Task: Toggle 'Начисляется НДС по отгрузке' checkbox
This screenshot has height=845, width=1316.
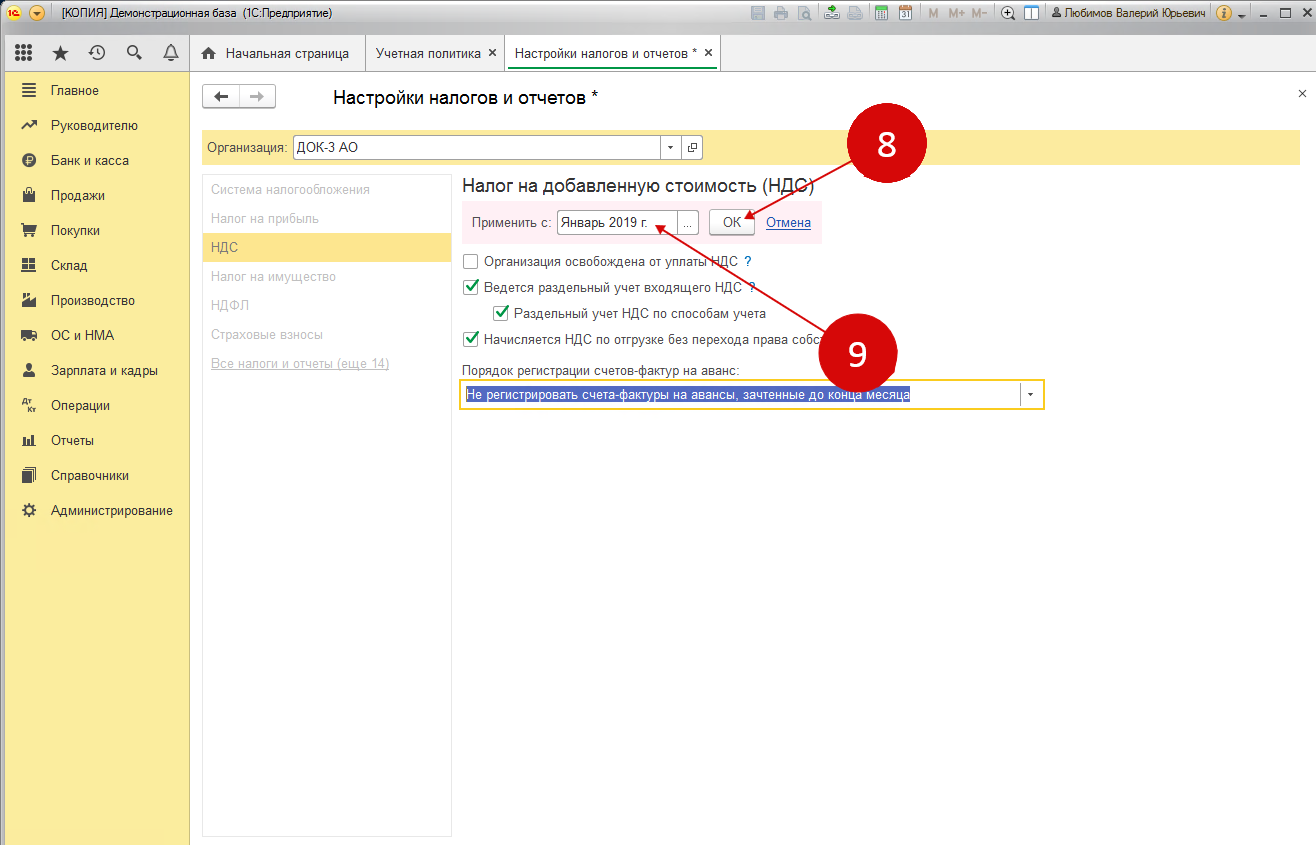Action: (471, 339)
